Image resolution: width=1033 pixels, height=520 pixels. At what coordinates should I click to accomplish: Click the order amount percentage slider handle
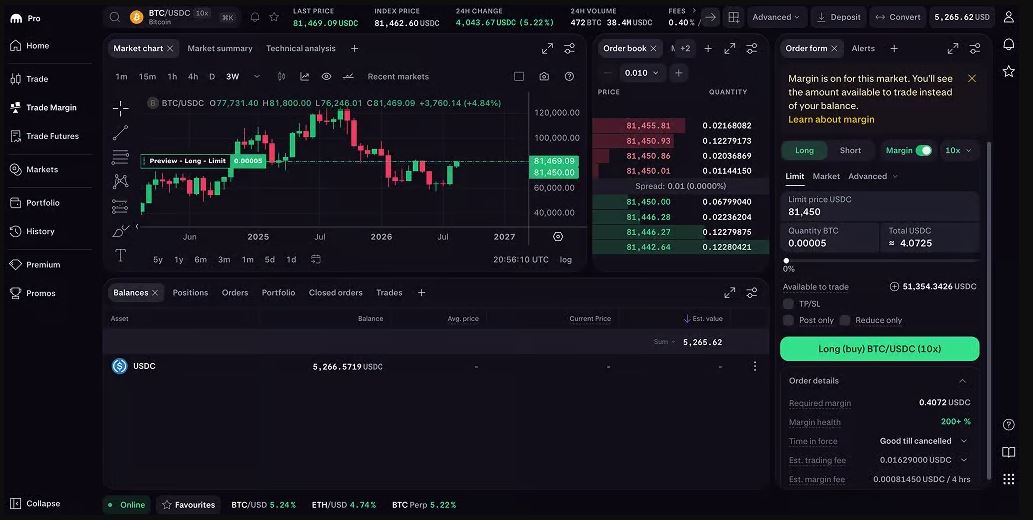click(x=786, y=261)
